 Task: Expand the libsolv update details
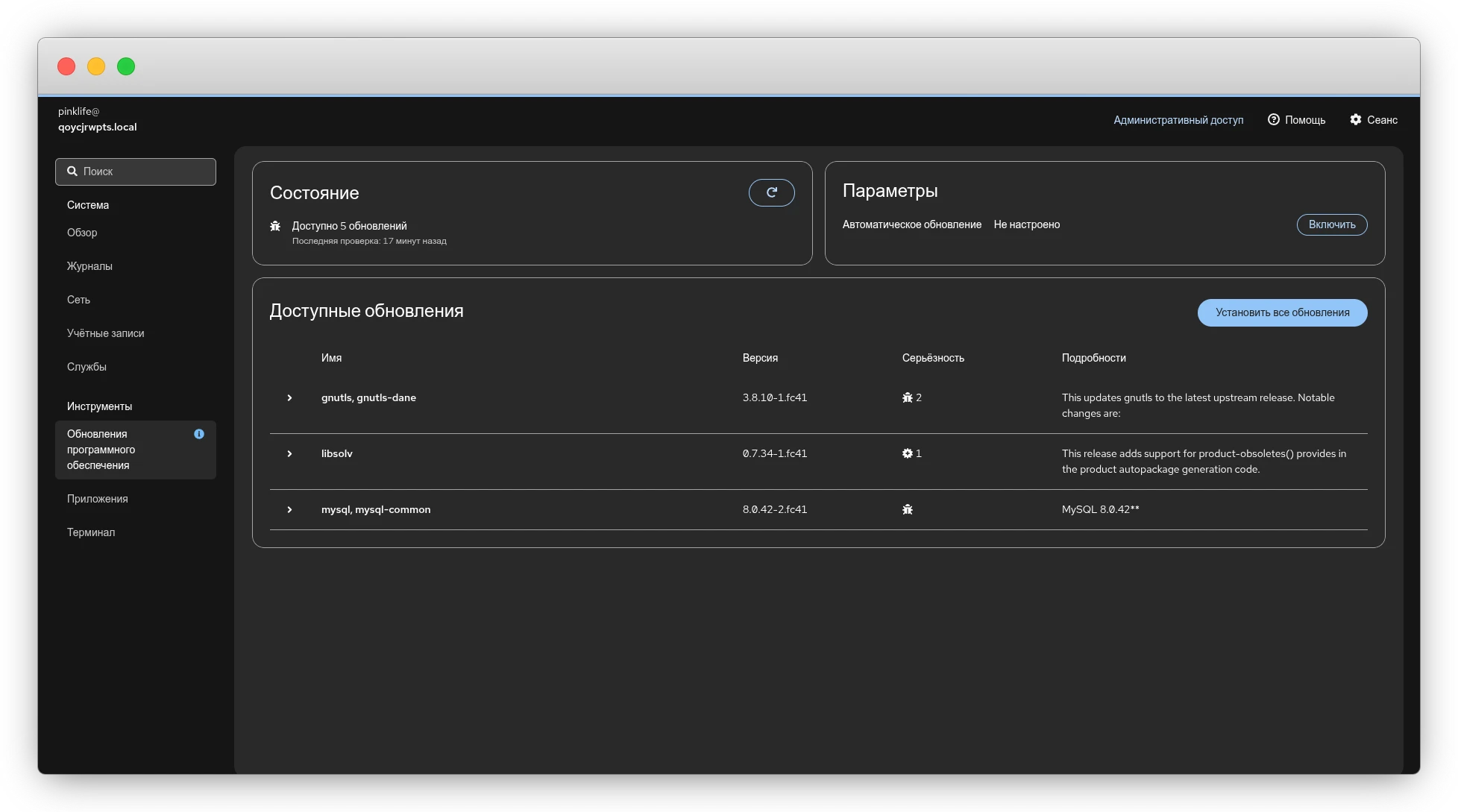tap(289, 453)
